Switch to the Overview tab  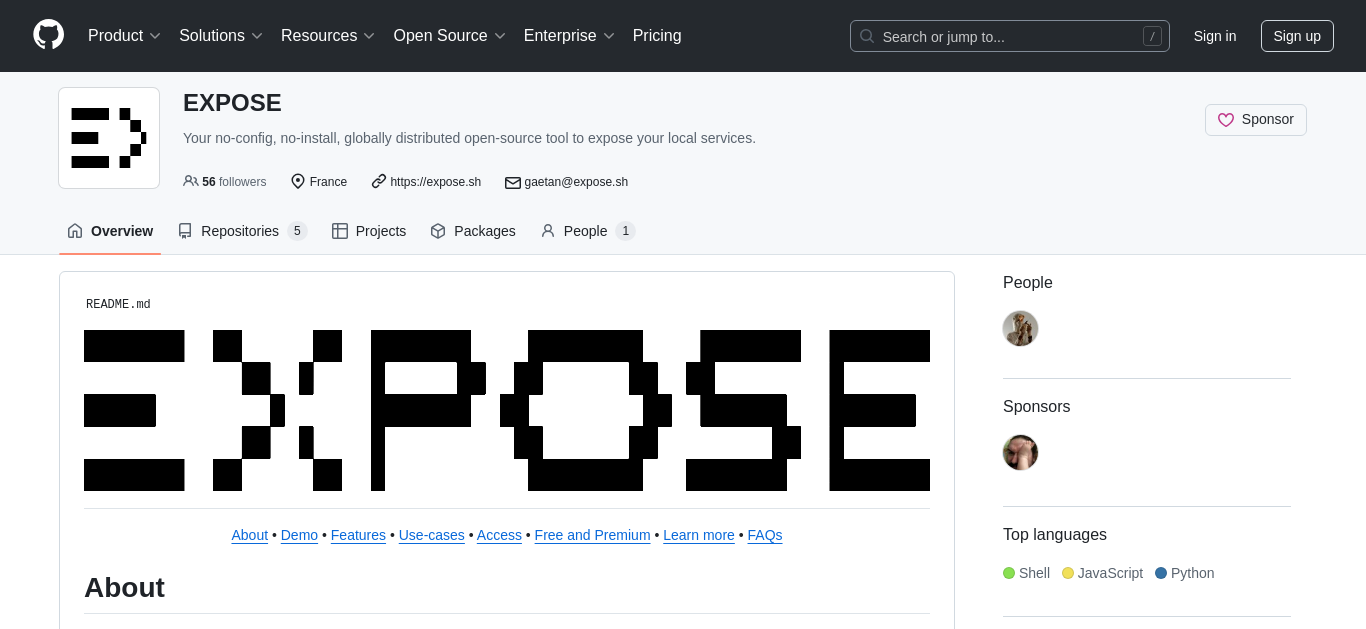tap(110, 231)
